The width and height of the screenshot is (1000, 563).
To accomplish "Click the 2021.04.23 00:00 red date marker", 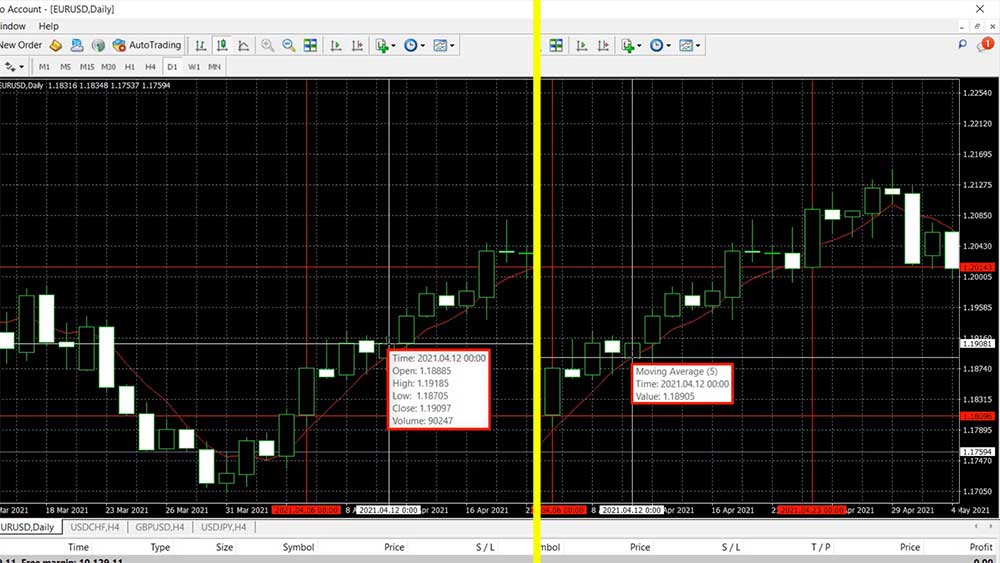I will tap(812, 510).
